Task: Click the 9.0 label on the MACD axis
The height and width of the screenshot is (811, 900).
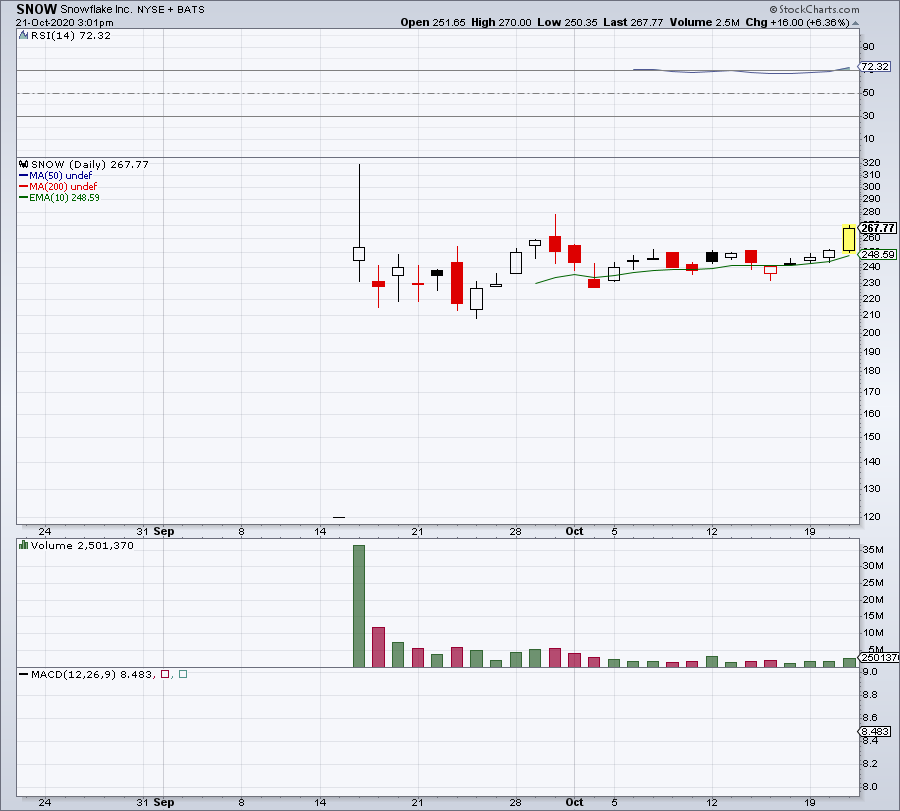Action: 870,672
